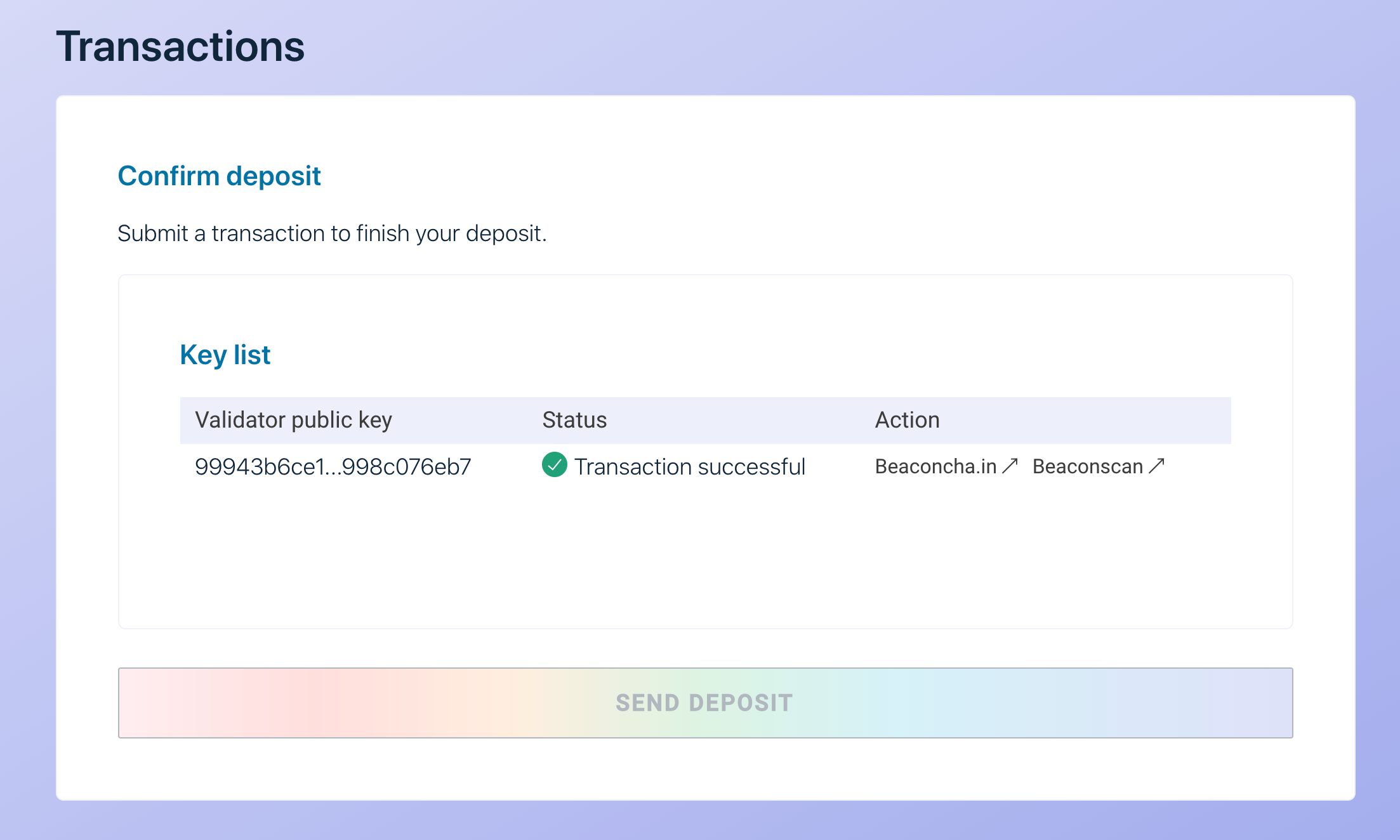Screen dimensions: 1400x840
Task: Click empty space below the key row
Action: (698, 558)
